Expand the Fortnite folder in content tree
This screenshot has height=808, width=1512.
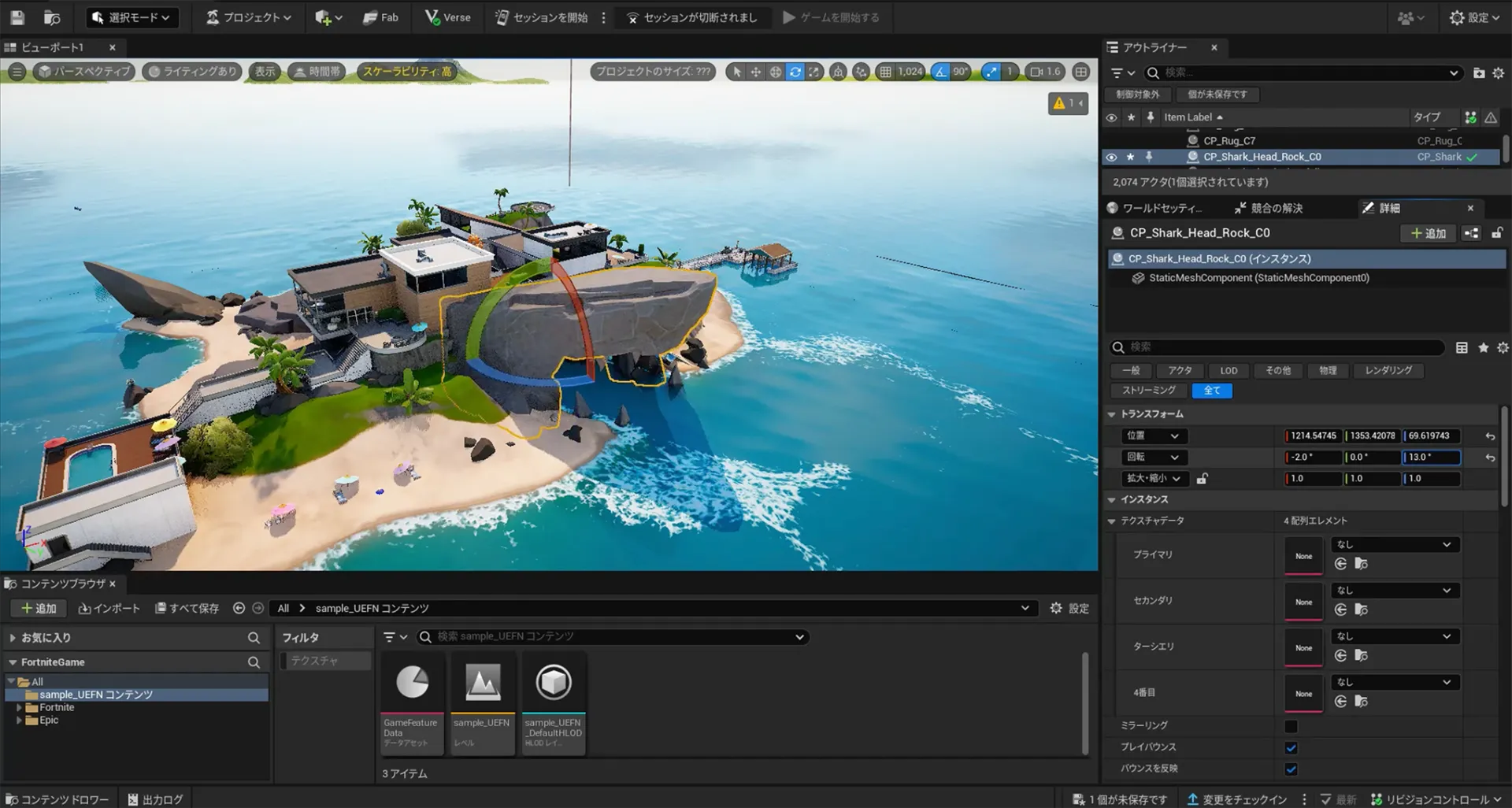click(19, 707)
